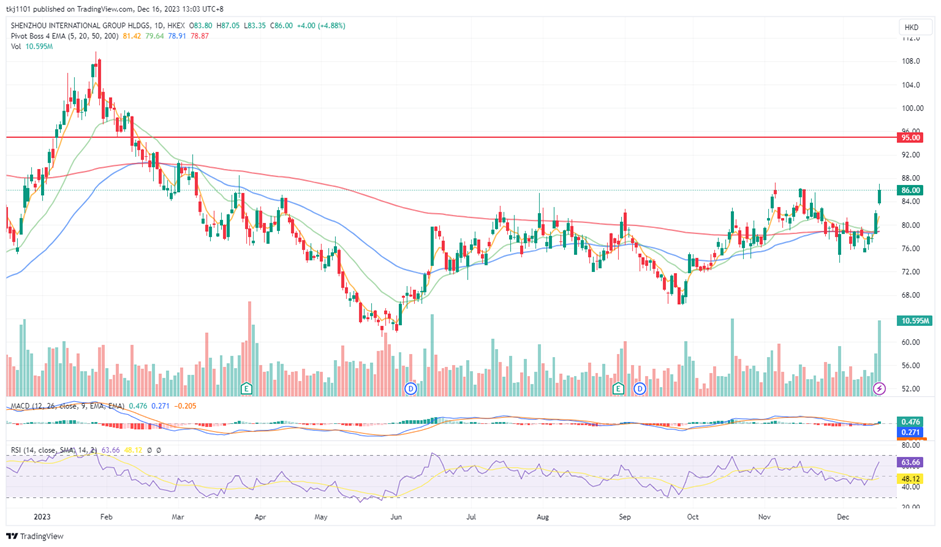Screen dimensions: 941x547
Task: Click the Apr label on time axis
Action: click(260, 517)
